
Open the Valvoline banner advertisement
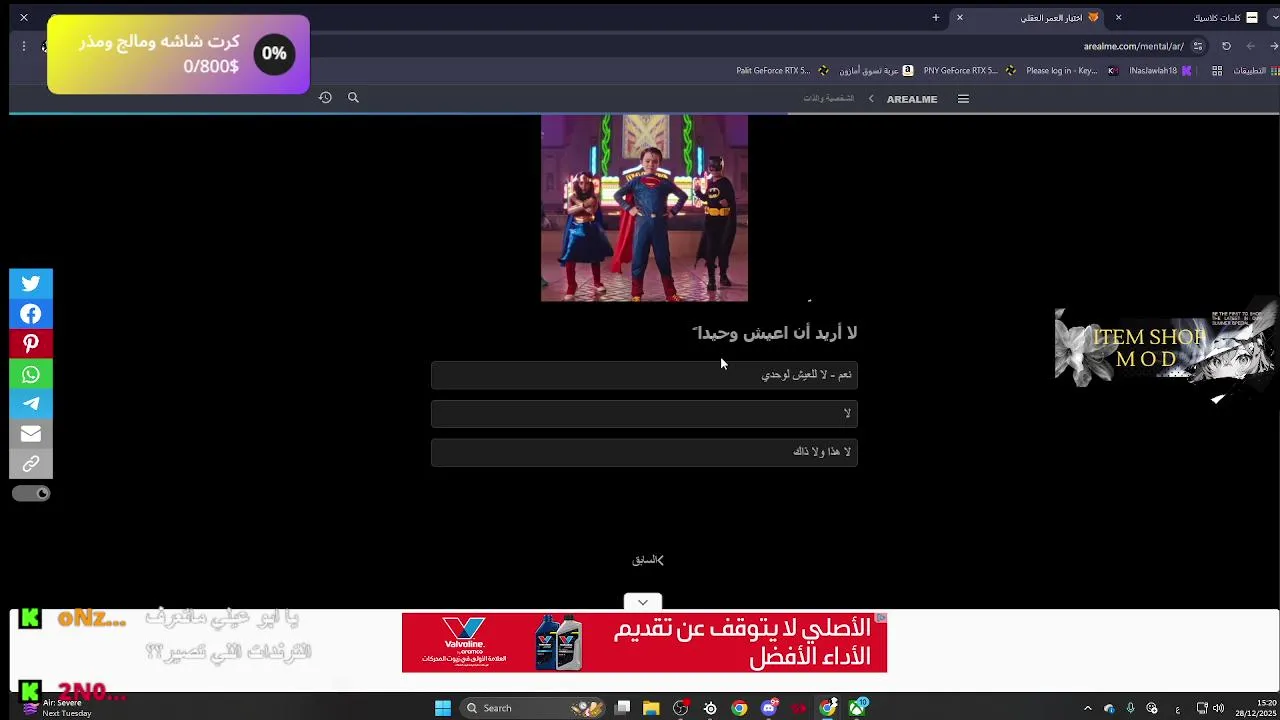(x=644, y=642)
